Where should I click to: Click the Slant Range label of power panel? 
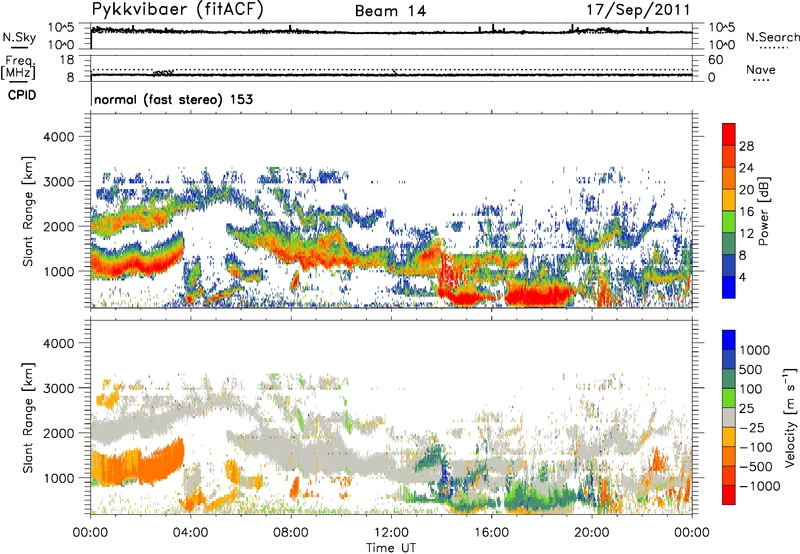[x=28, y=211]
